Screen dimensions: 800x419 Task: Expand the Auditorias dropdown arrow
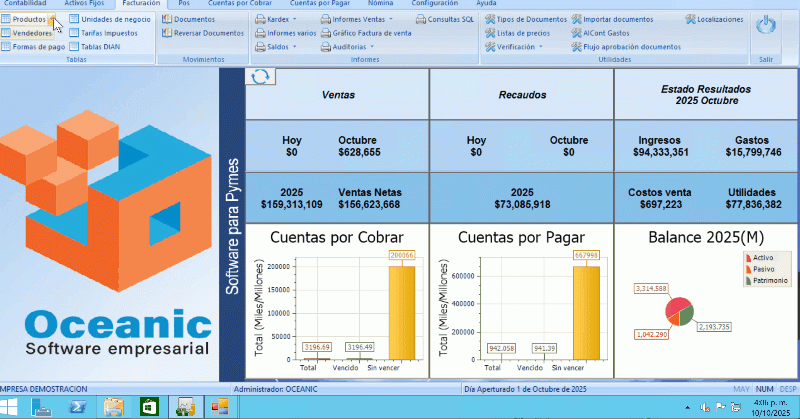tap(372, 47)
